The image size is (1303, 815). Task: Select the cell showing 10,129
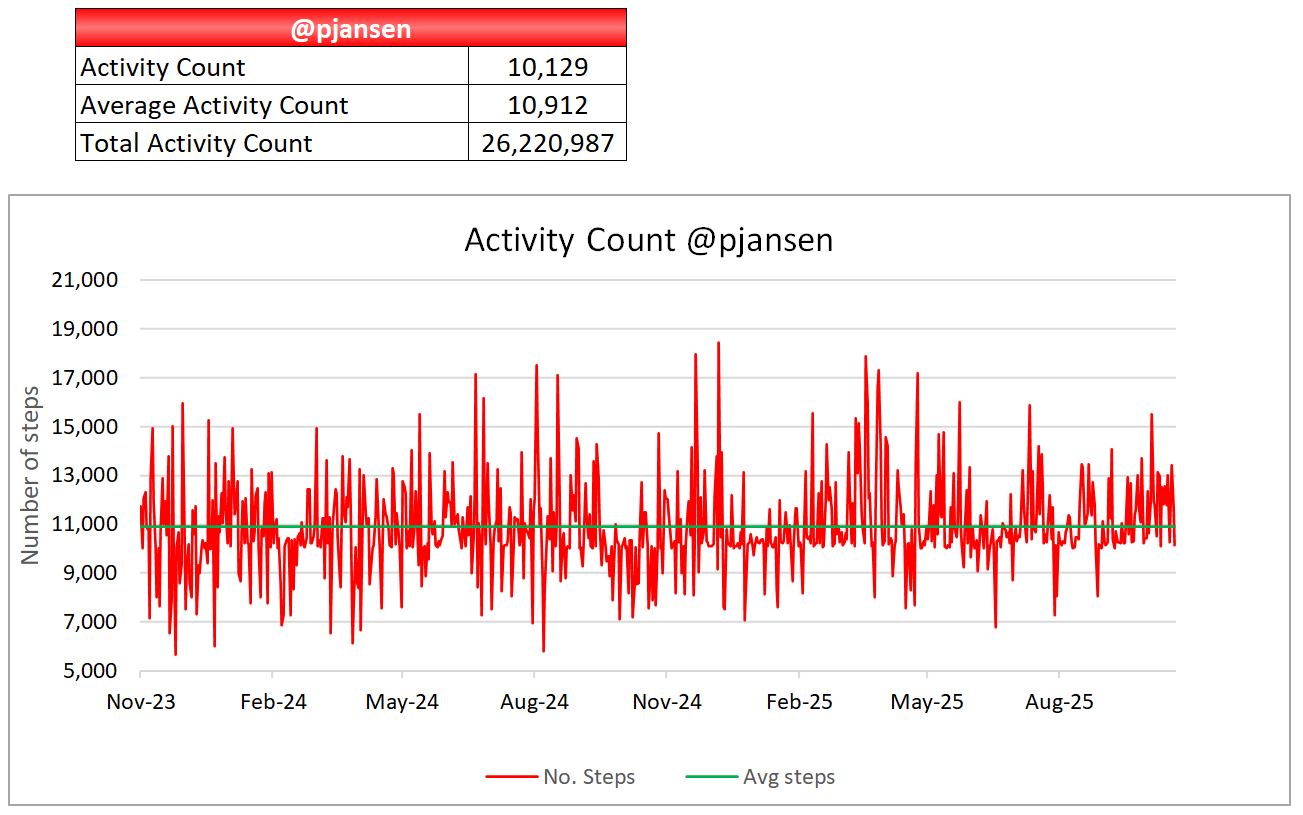pos(547,67)
